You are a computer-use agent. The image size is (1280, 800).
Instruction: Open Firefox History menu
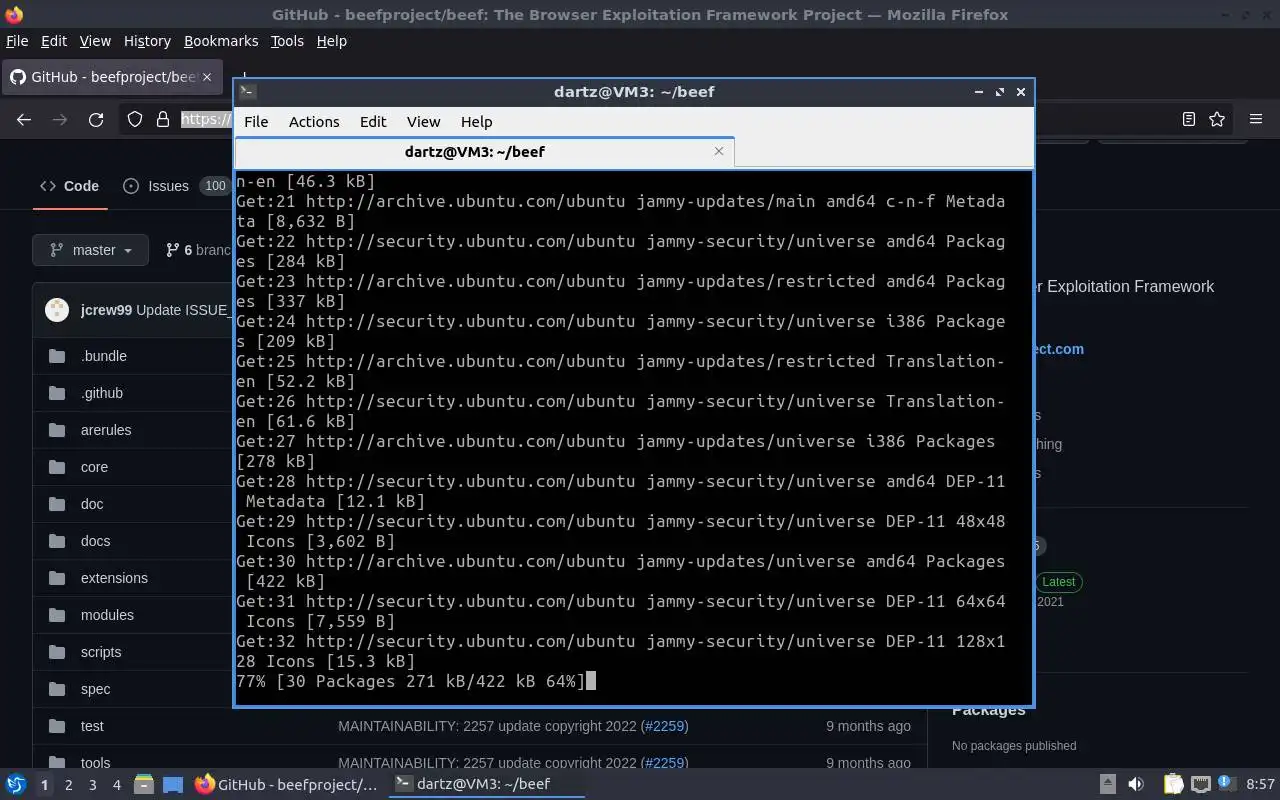click(x=147, y=41)
